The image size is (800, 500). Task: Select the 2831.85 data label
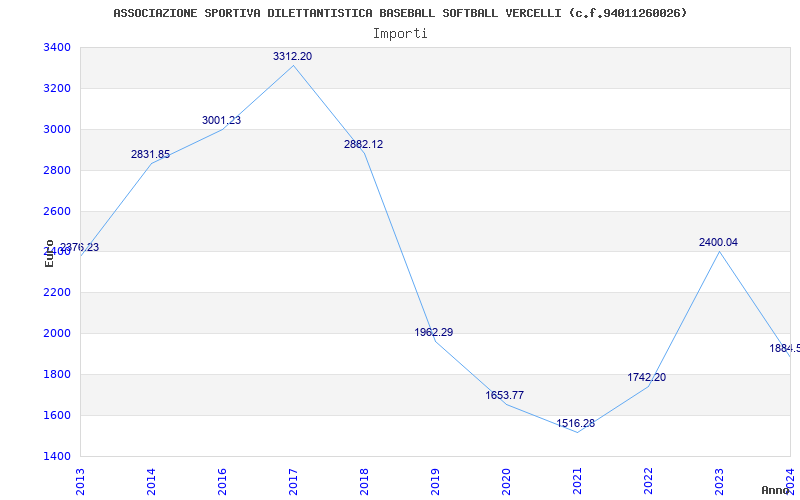[151, 155]
